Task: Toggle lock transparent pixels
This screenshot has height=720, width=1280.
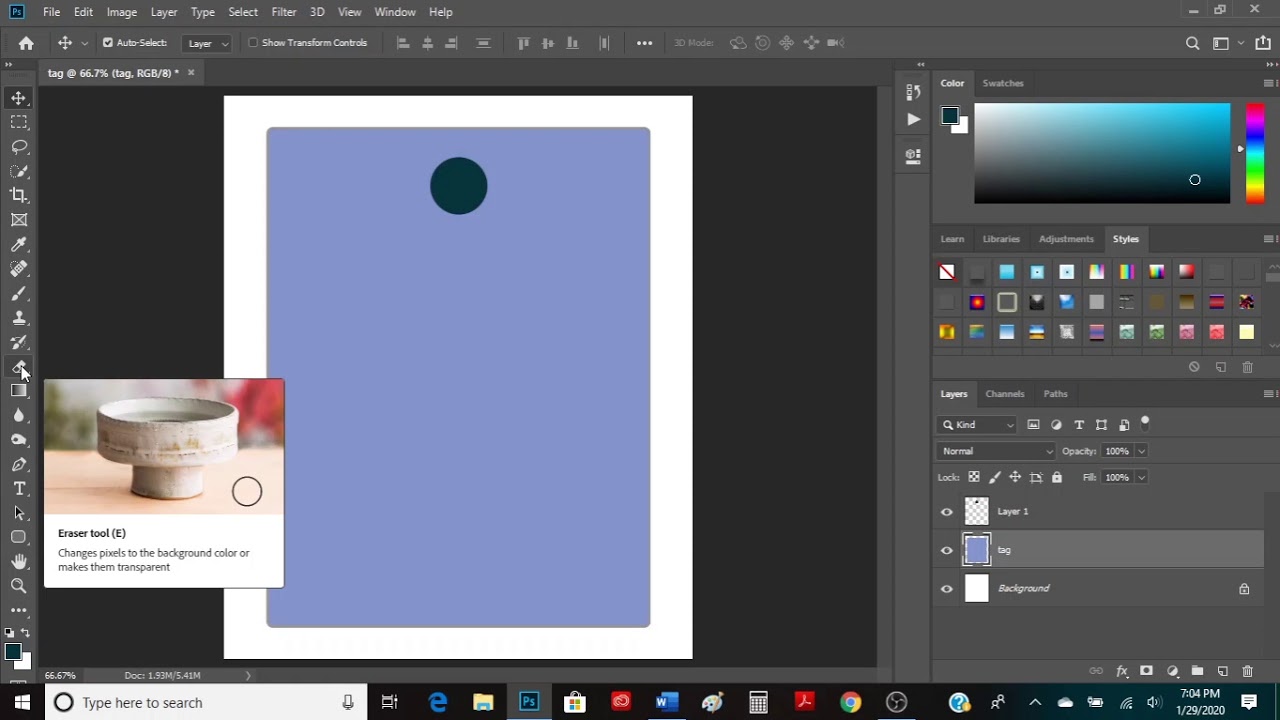Action: pos(974,478)
